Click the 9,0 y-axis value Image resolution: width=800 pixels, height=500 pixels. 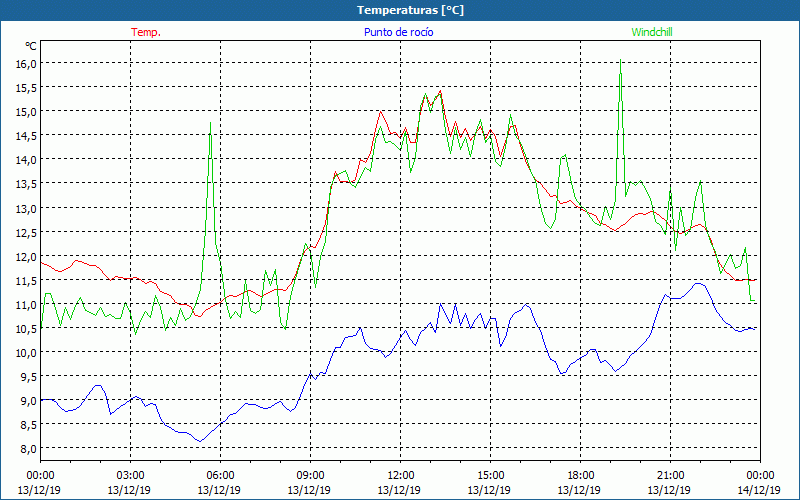(x=30, y=401)
